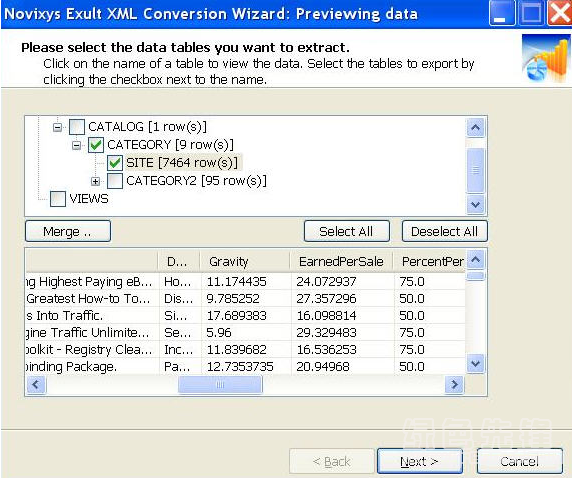This screenshot has height=478, width=572.
Task: Select the 'Pa...' description cell
Action: (x=180, y=366)
